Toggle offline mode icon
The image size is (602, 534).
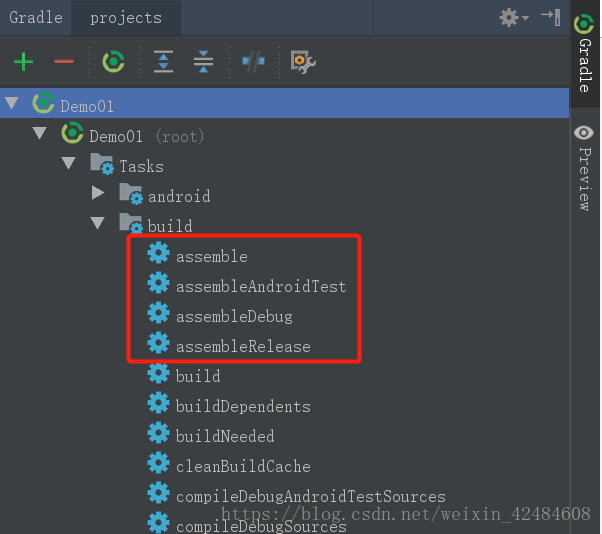tap(253, 61)
